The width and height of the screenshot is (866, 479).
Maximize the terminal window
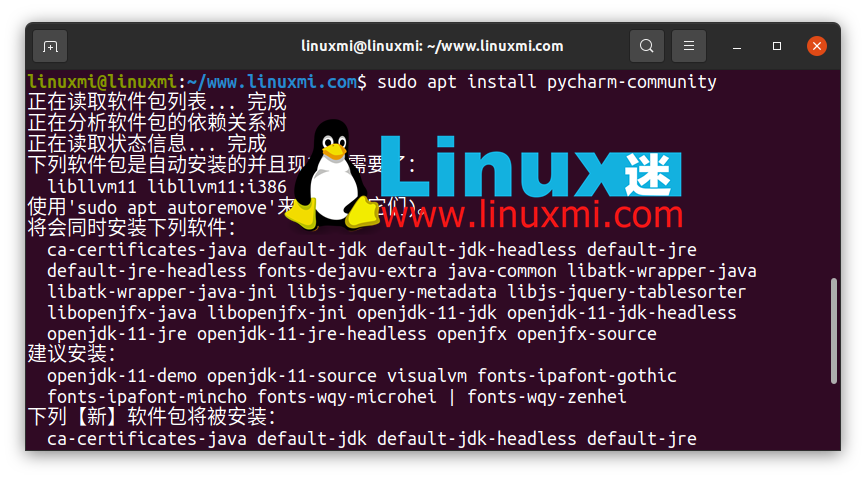(777, 46)
